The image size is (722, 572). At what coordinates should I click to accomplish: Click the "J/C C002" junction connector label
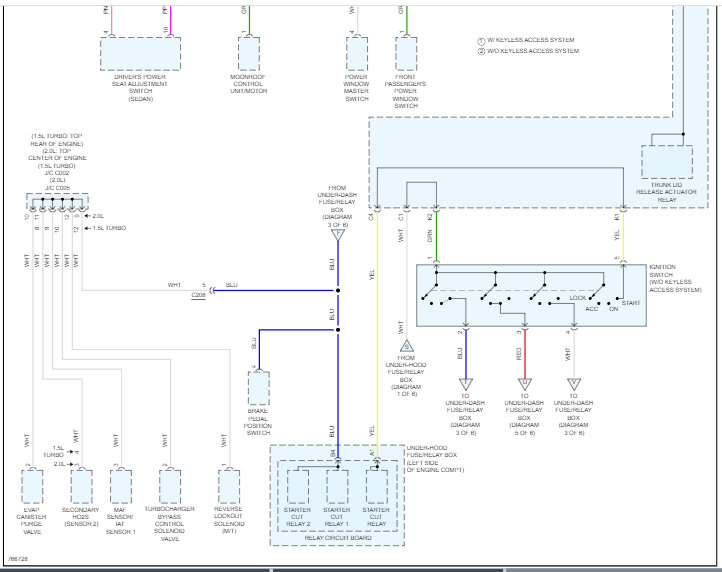coord(57,173)
